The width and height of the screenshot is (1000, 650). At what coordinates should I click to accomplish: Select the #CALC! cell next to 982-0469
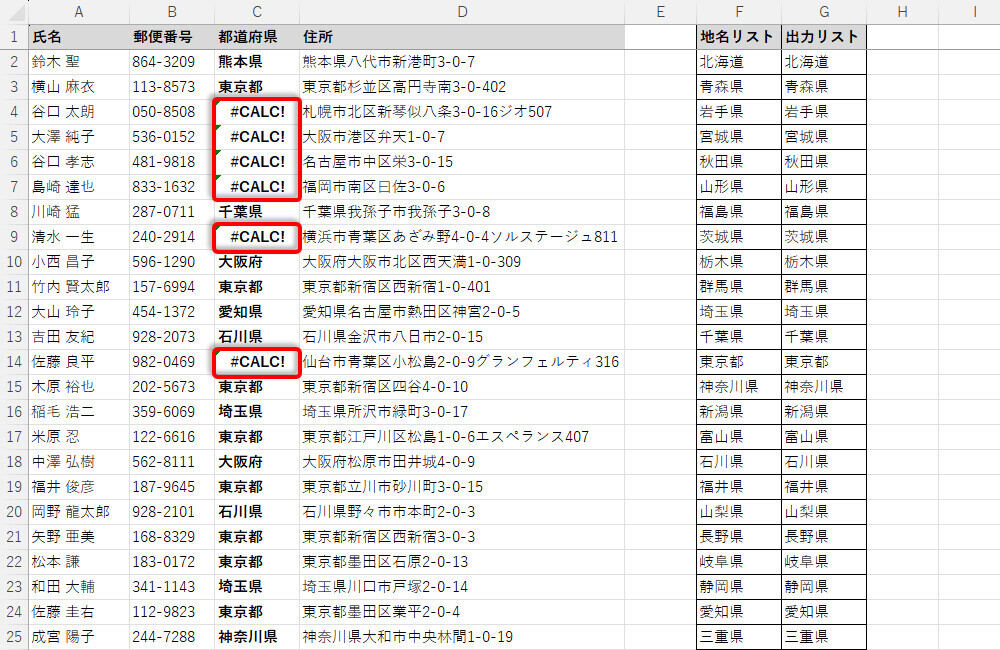click(x=256, y=362)
